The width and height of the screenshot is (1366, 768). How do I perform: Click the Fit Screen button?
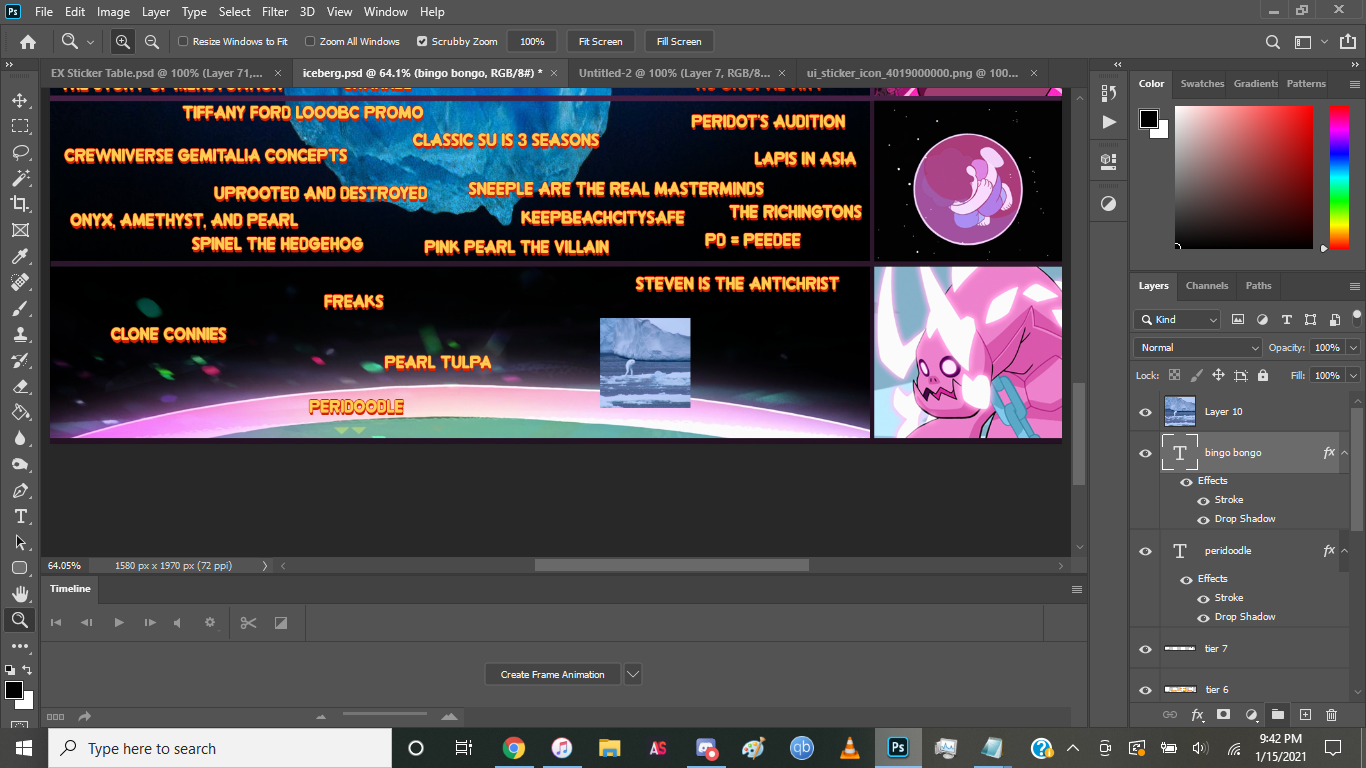click(600, 42)
